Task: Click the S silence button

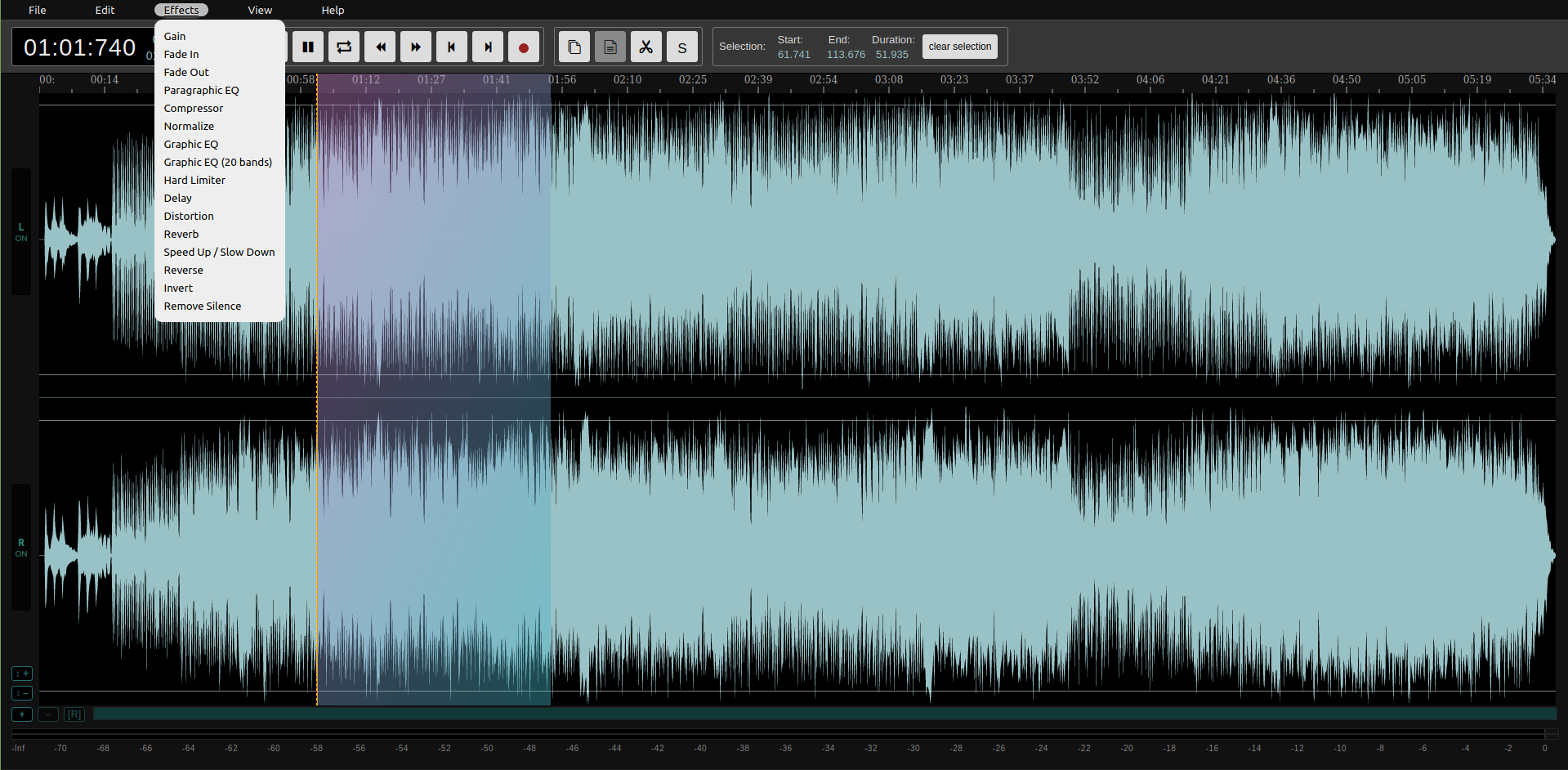Action: tap(682, 47)
